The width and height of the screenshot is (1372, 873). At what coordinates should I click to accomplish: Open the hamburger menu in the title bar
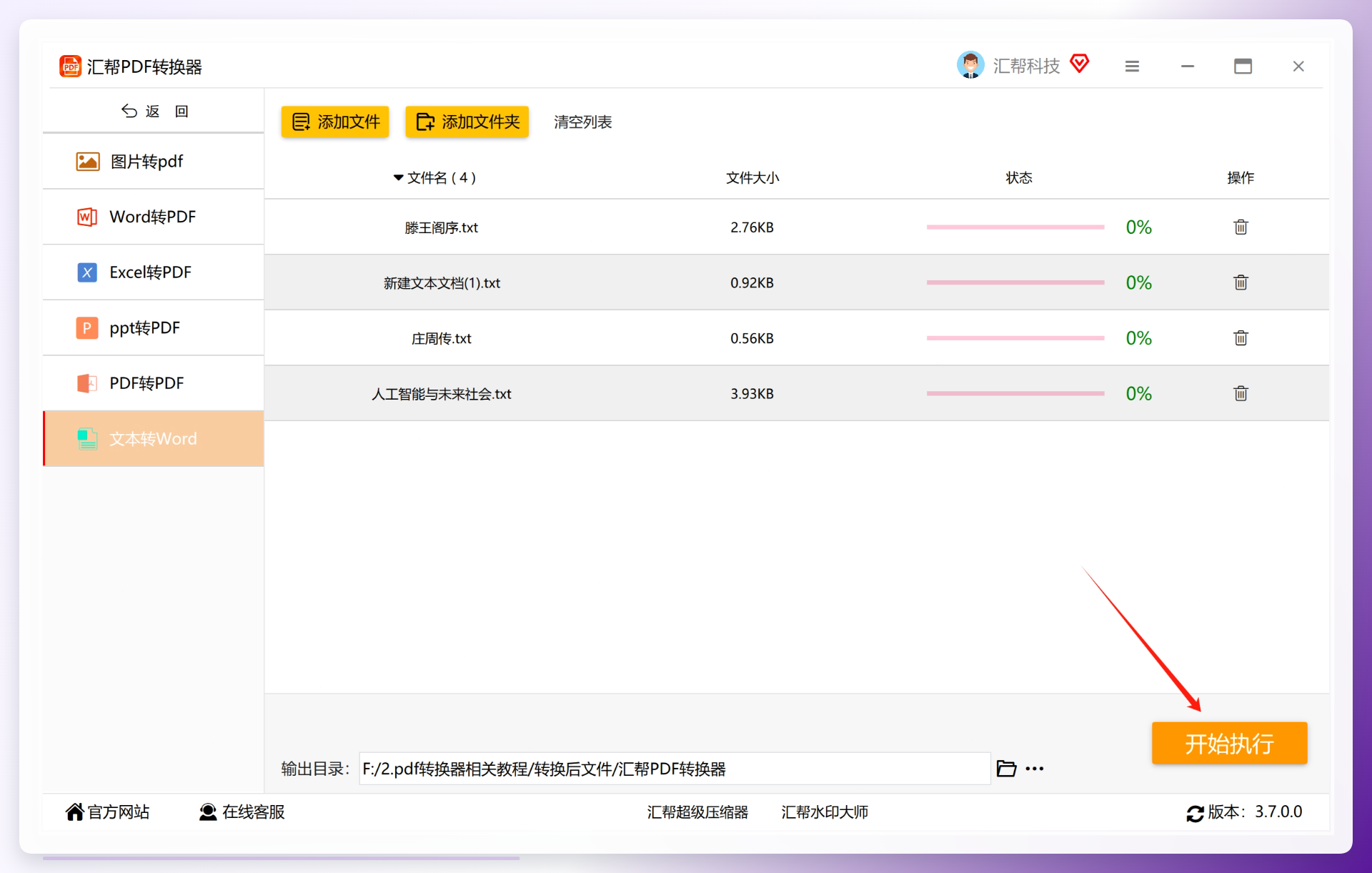[x=1132, y=66]
